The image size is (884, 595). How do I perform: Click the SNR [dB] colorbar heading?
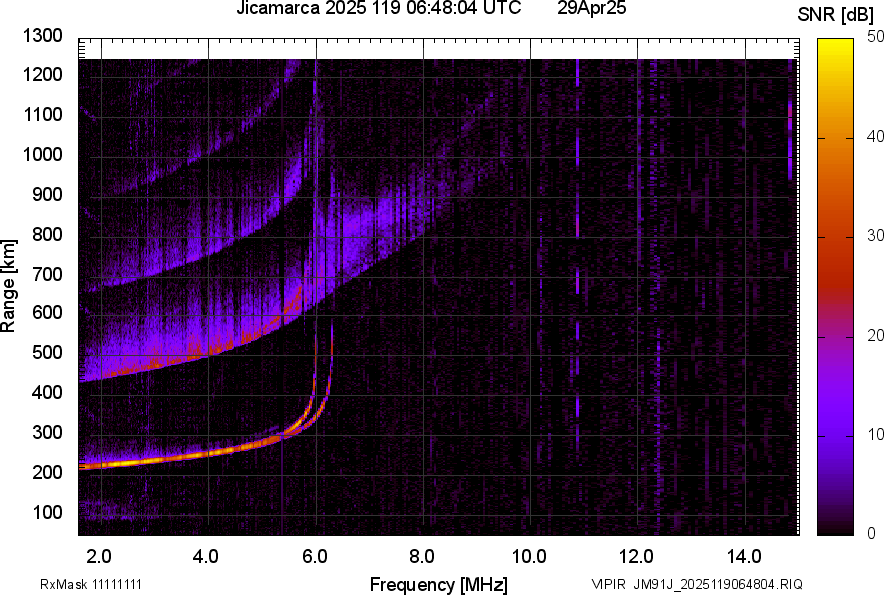[x=838, y=14]
